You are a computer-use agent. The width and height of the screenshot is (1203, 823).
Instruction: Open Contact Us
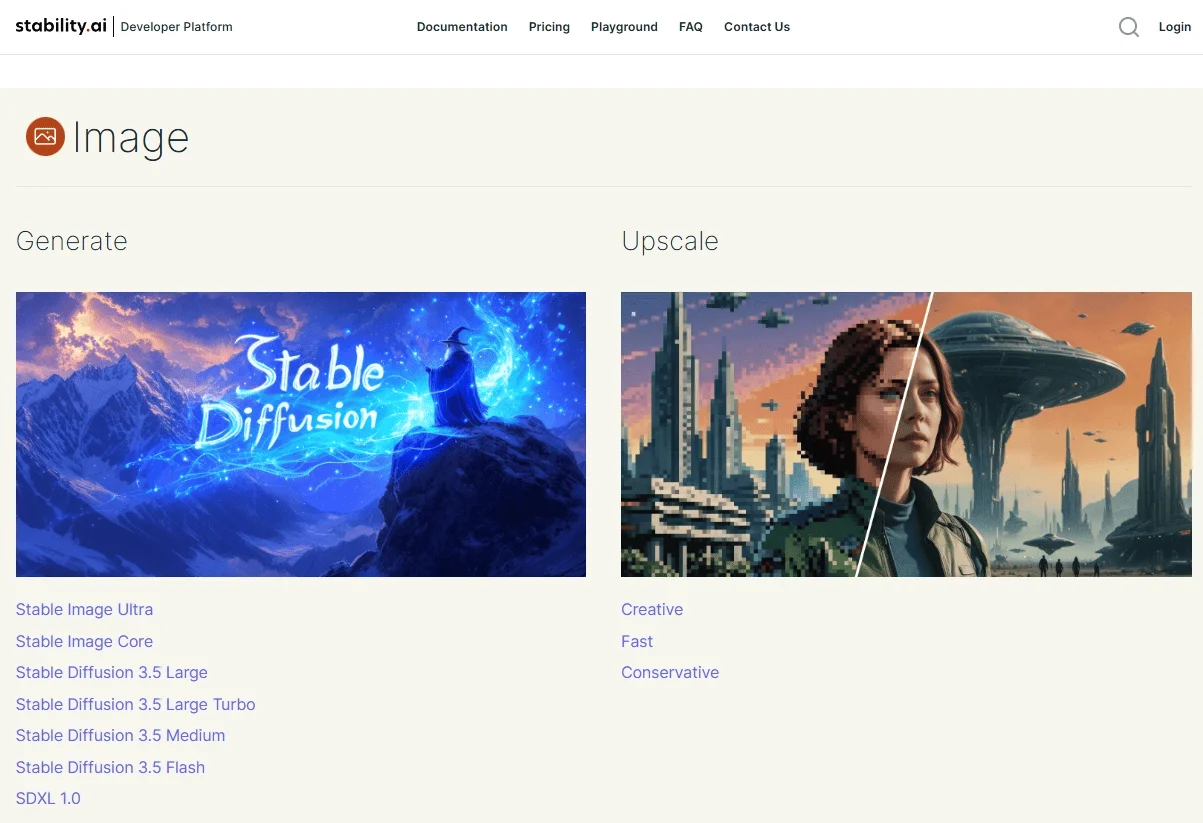[x=757, y=27]
